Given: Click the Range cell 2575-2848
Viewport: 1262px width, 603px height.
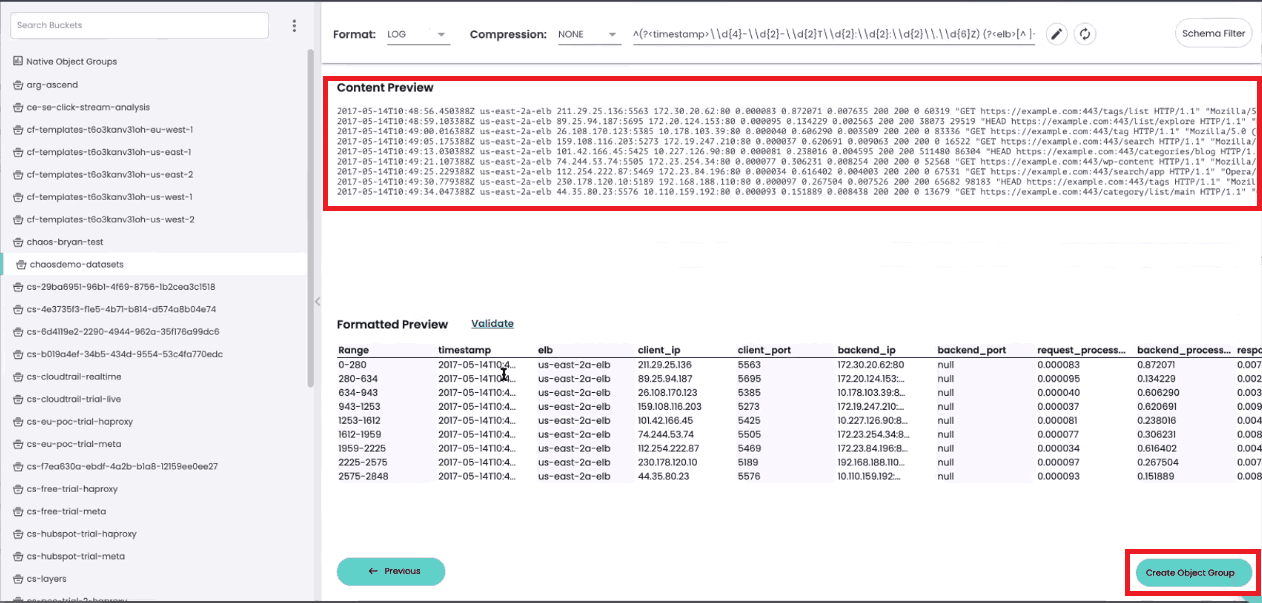Looking at the screenshot, I should coord(361,476).
